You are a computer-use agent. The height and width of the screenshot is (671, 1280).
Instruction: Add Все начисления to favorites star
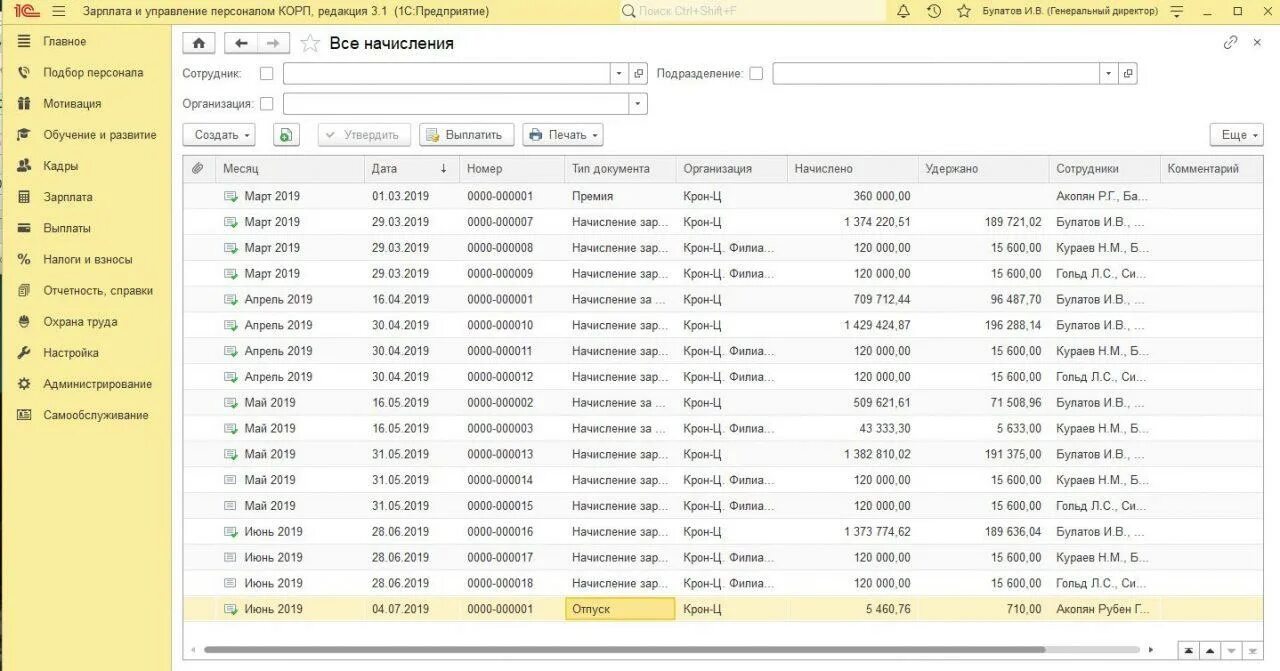310,43
